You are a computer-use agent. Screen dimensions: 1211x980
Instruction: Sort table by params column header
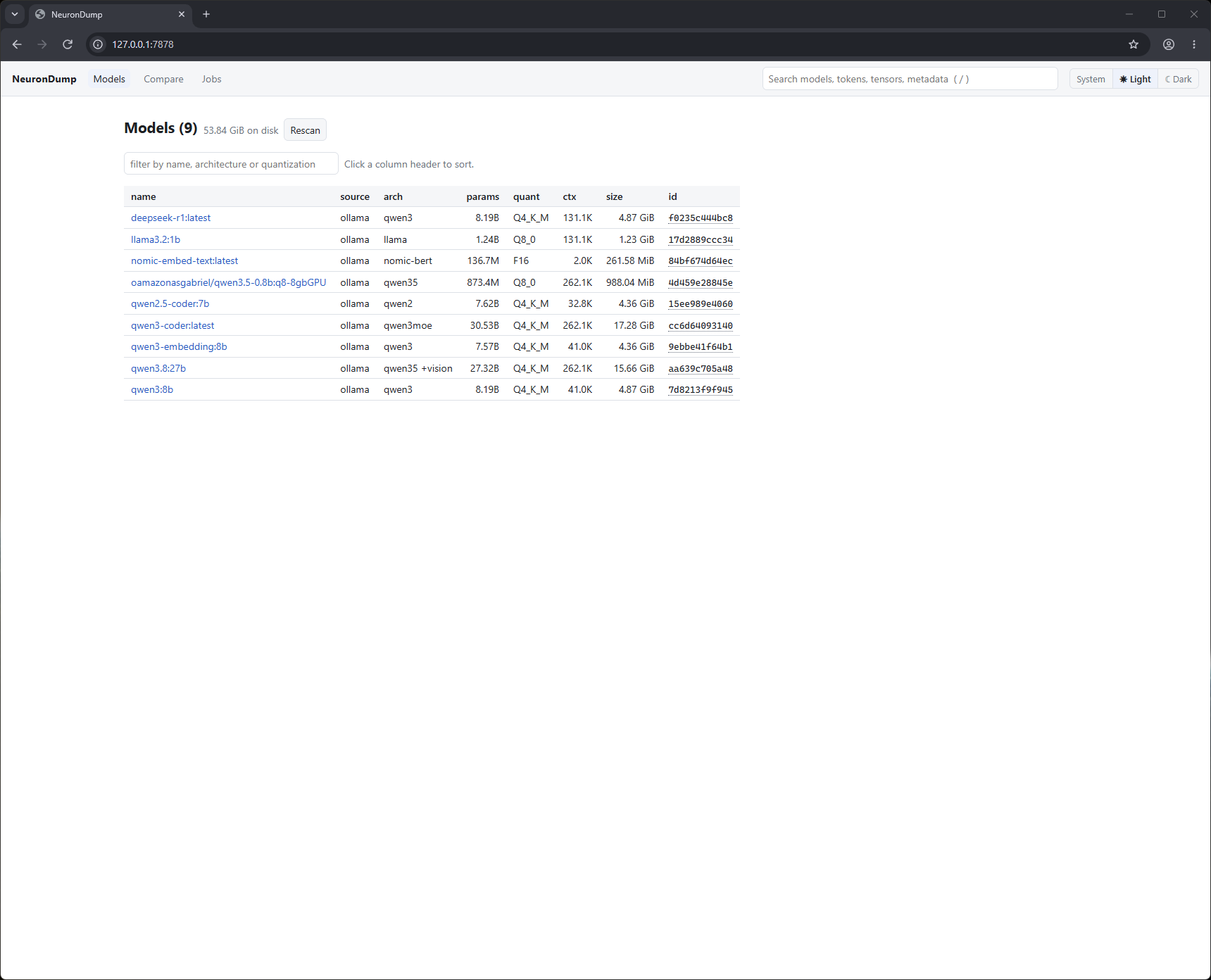[x=482, y=196]
